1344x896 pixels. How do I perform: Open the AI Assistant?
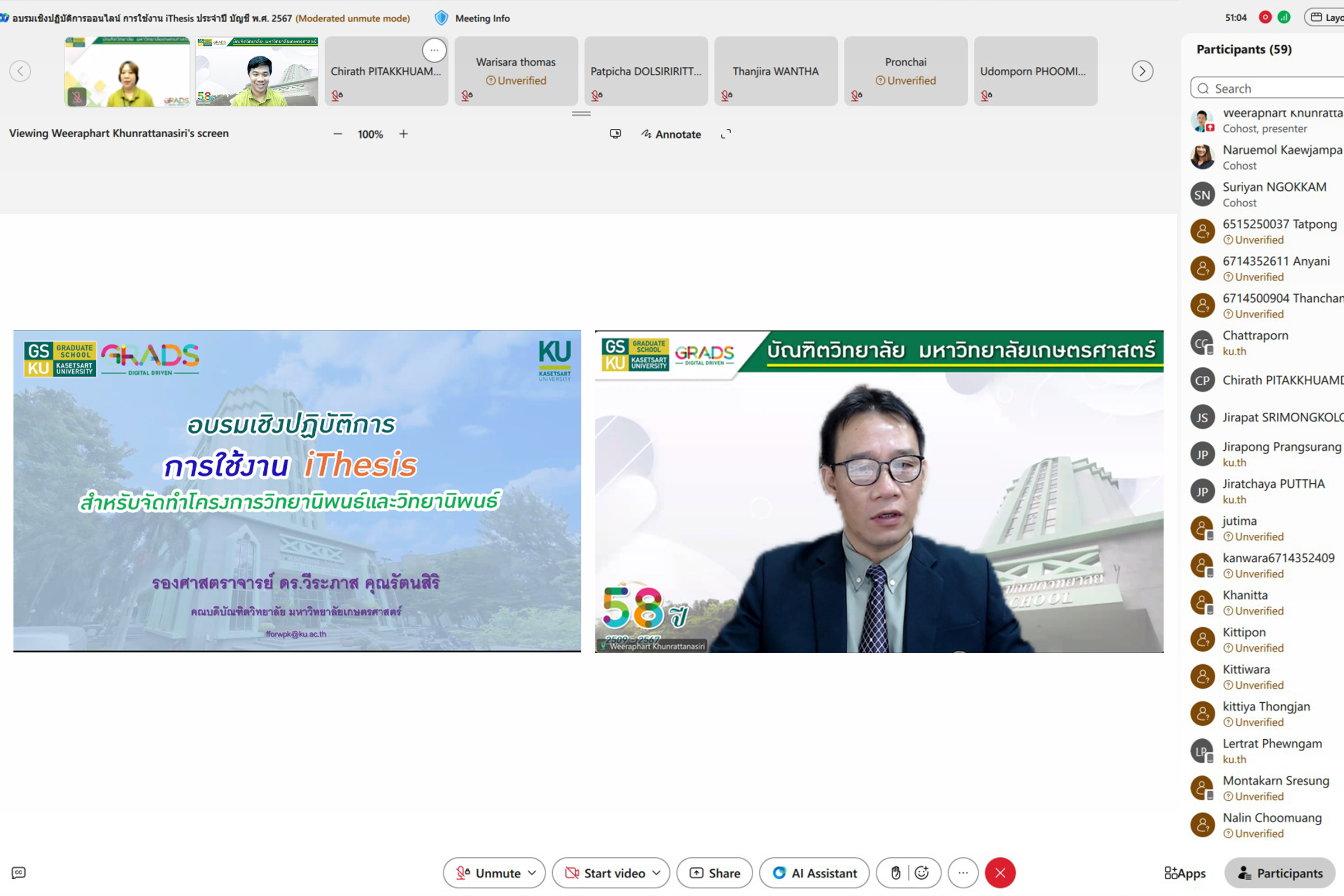point(814,873)
